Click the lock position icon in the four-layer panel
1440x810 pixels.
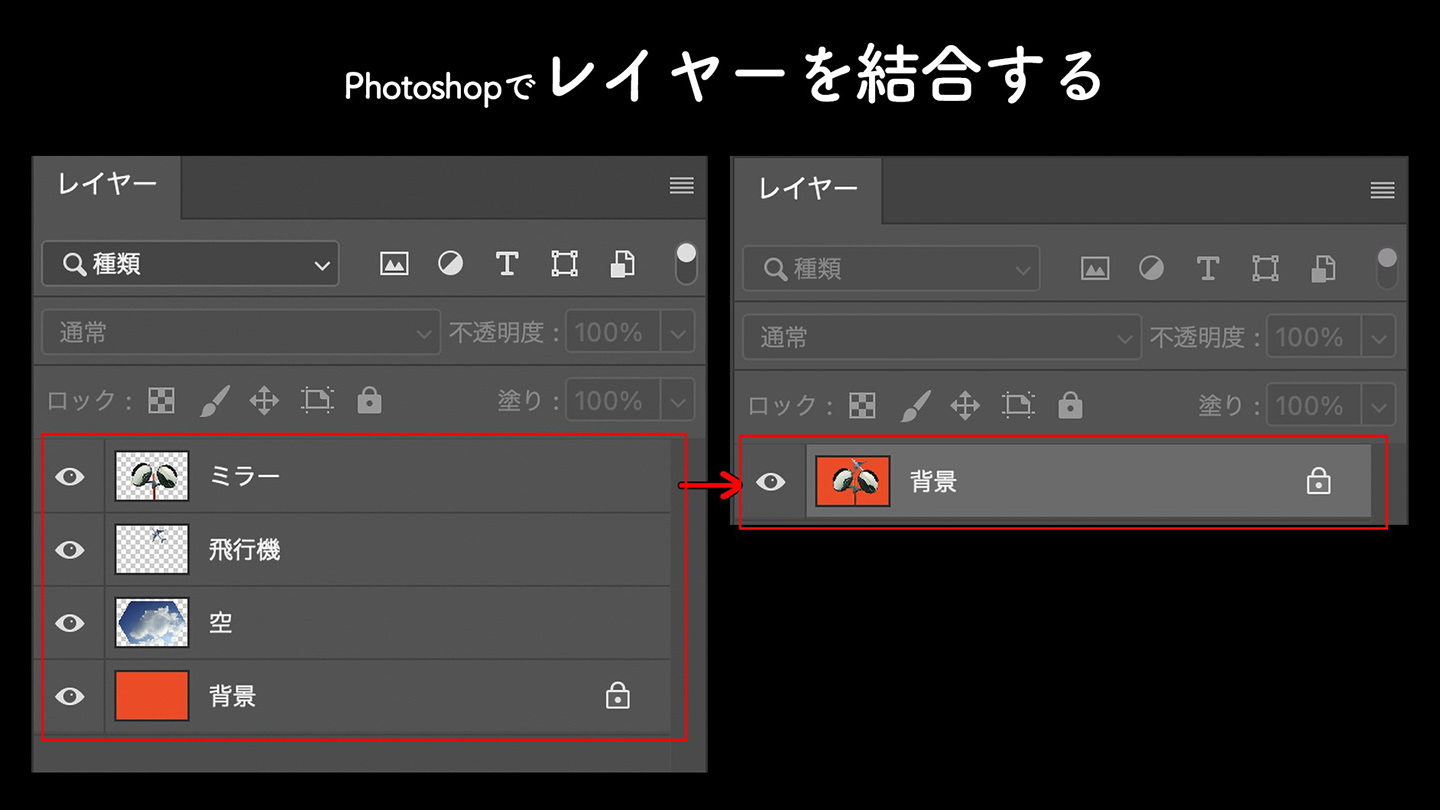(264, 401)
